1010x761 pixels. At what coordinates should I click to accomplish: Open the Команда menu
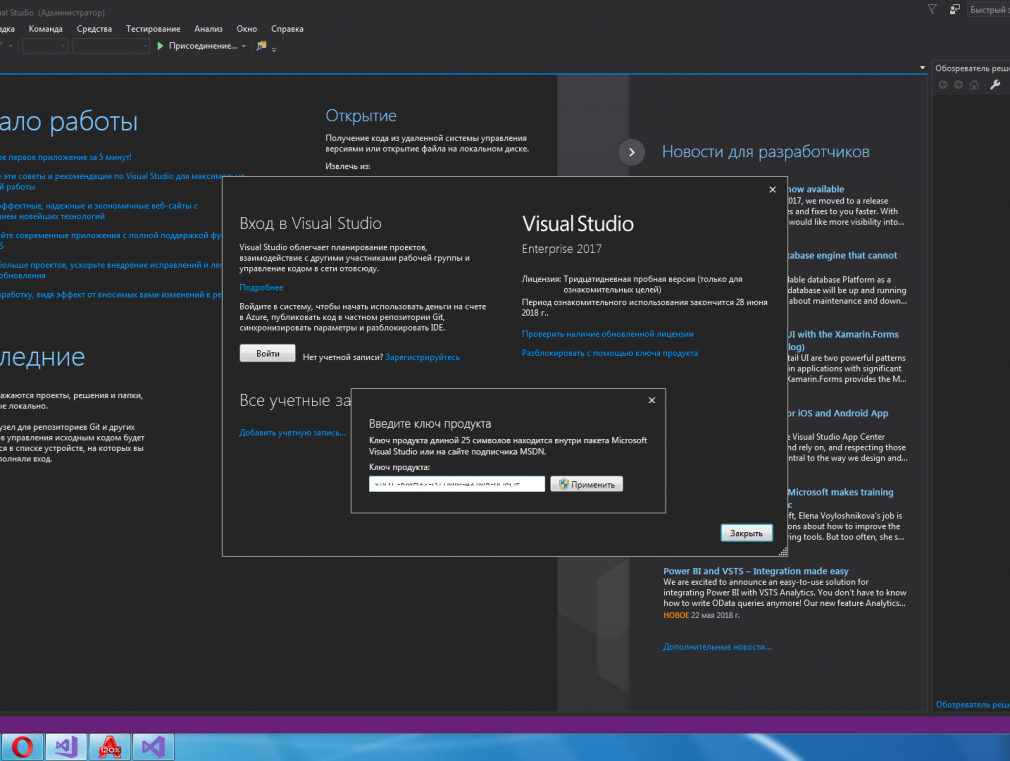(46, 29)
